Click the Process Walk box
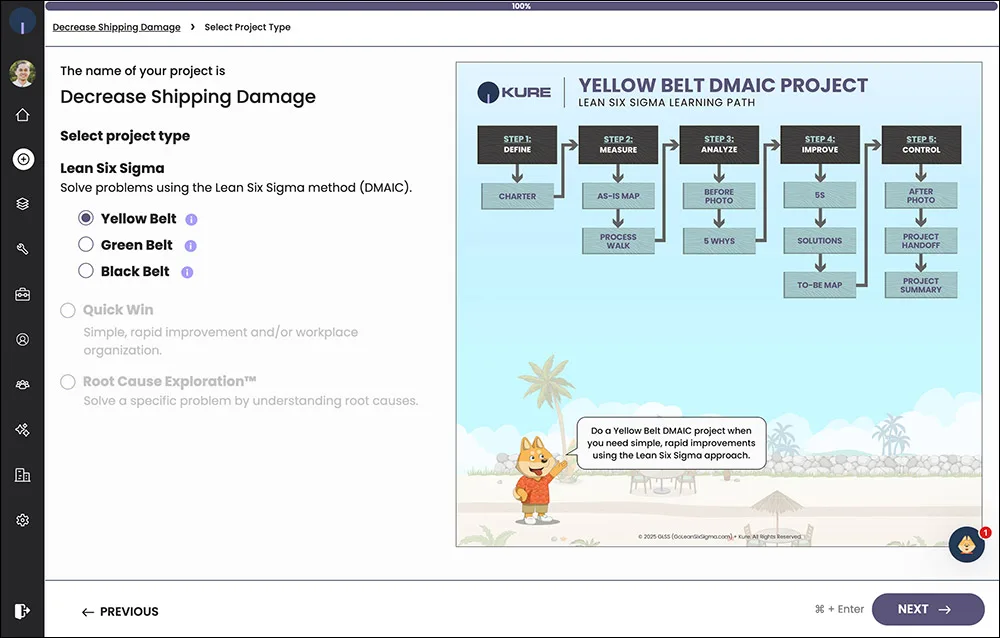Image resolution: width=1000 pixels, height=638 pixels. 618,241
